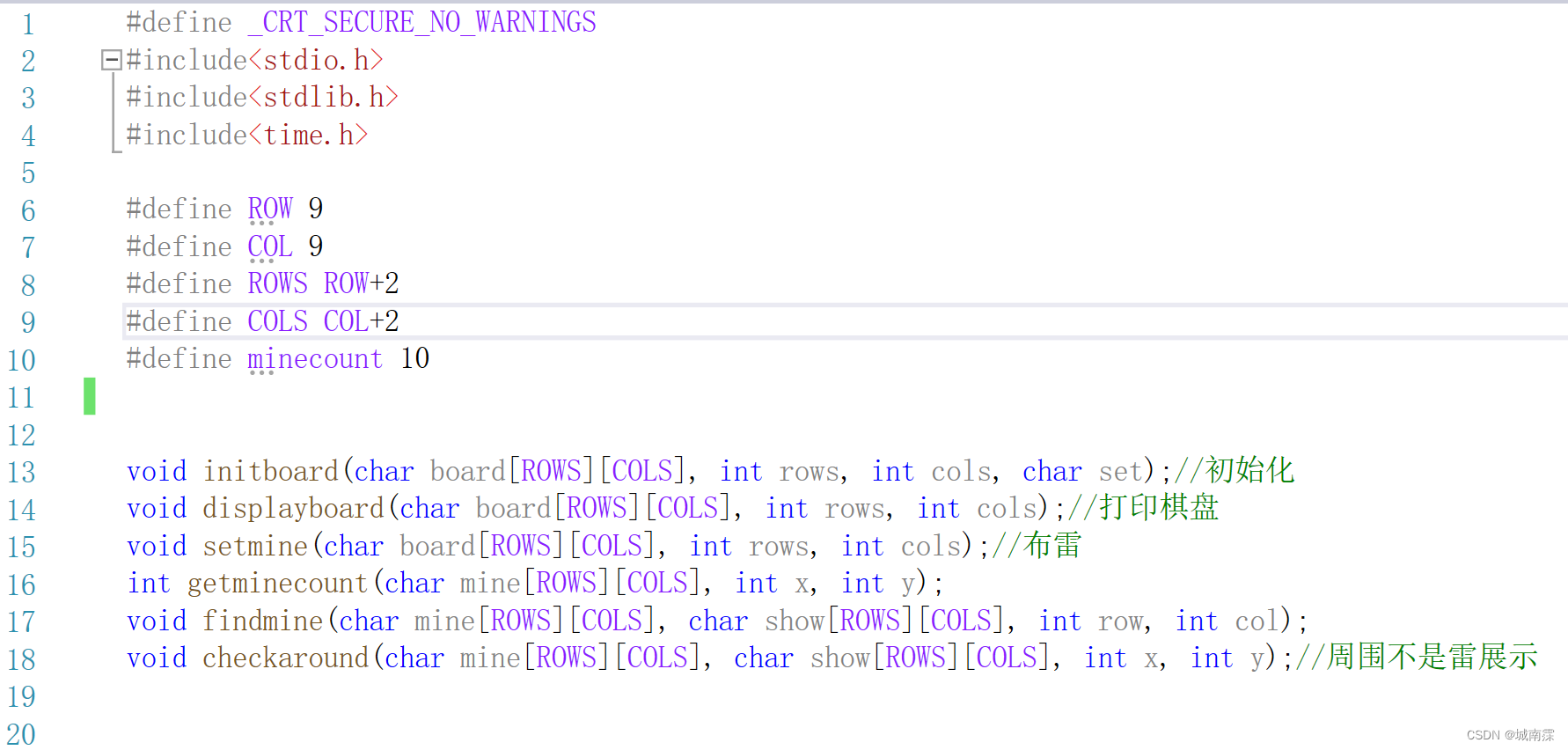This screenshot has height=750, width=1568.
Task: Click _CRT_SECURE_NO_WARNINGS macro name
Action: point(422,22)
